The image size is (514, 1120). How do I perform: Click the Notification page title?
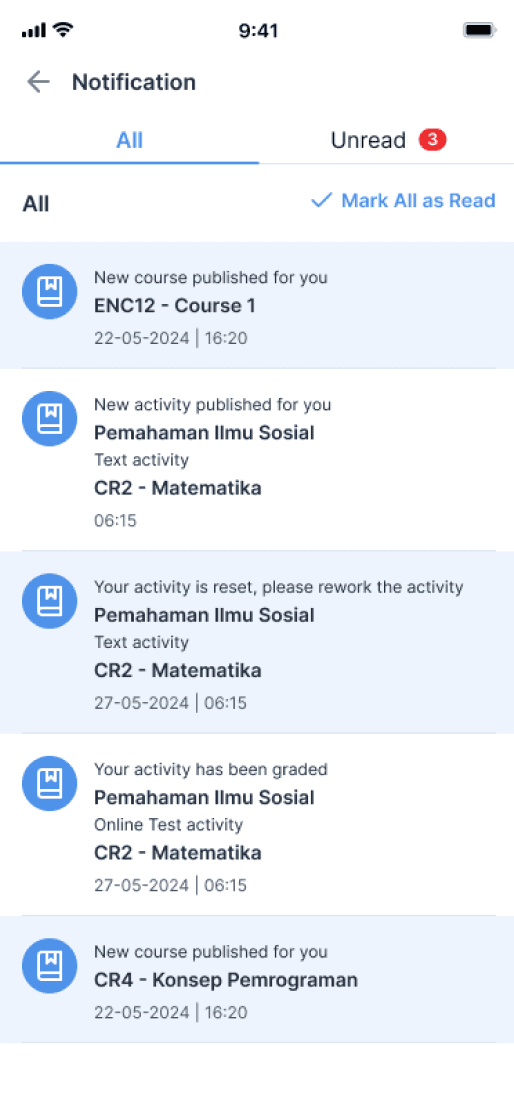(134, 82)
